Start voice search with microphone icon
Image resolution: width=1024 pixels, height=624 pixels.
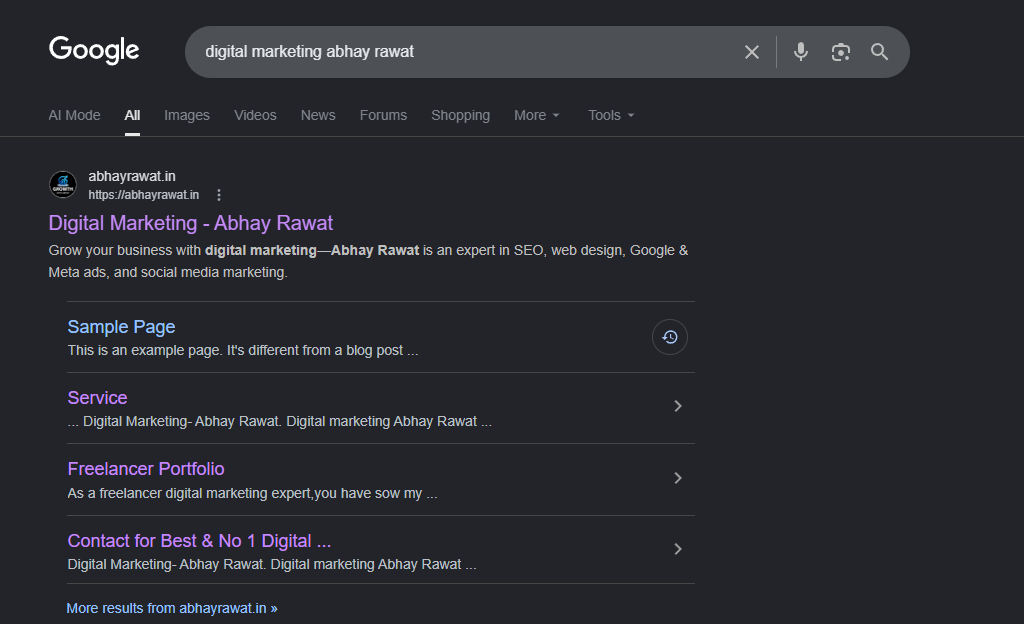(800, 52)
